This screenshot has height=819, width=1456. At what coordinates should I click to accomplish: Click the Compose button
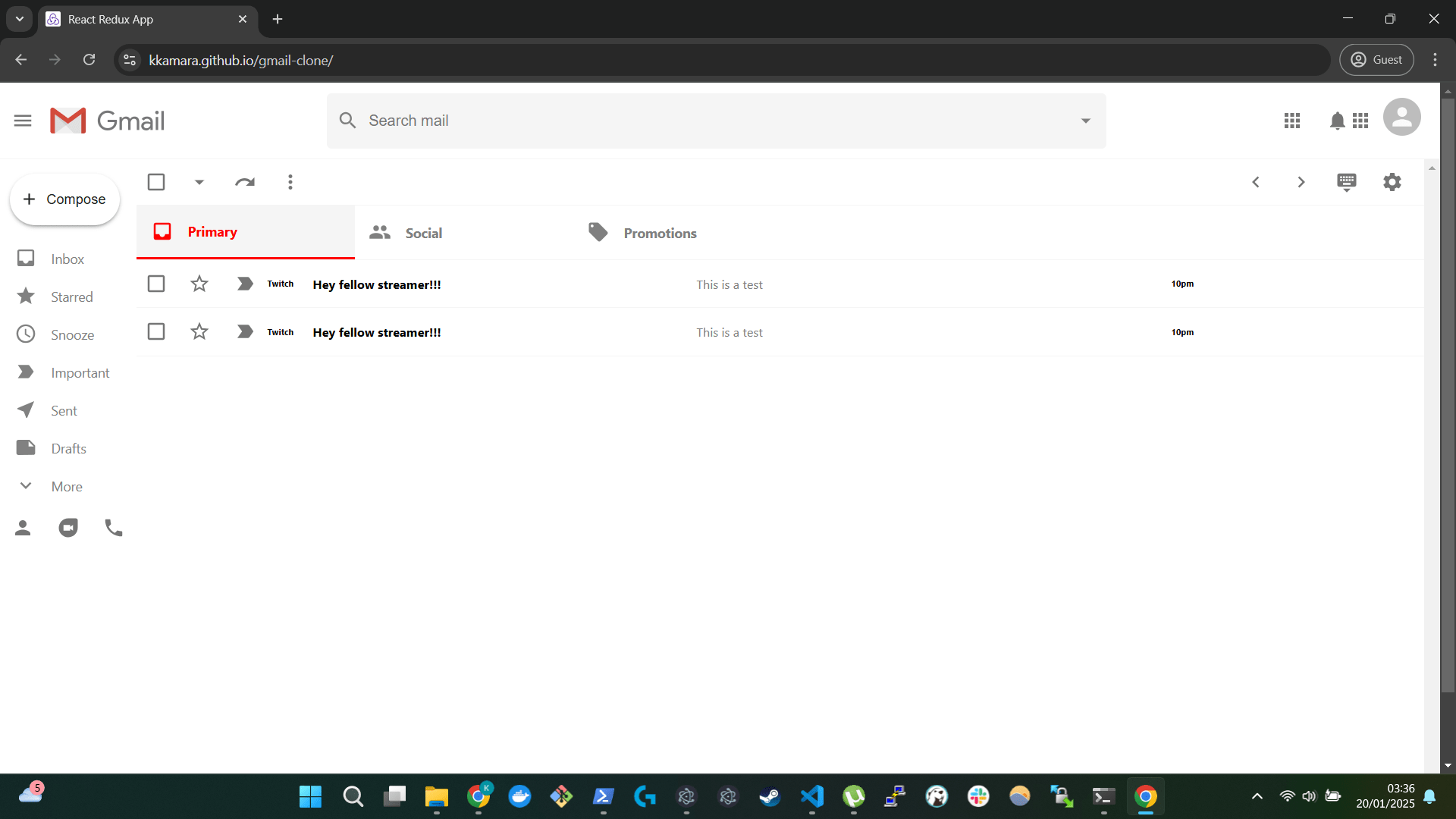(x=65, y=199)
